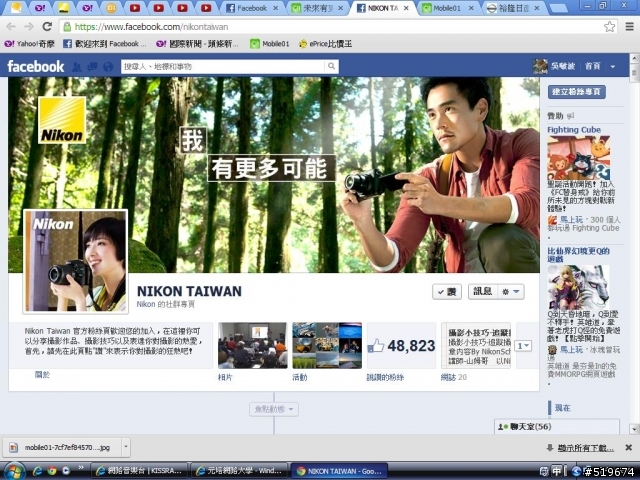Click the Facebook friend requests icon
The width and height of the screenshot is (640, 480).
[77, 67]
